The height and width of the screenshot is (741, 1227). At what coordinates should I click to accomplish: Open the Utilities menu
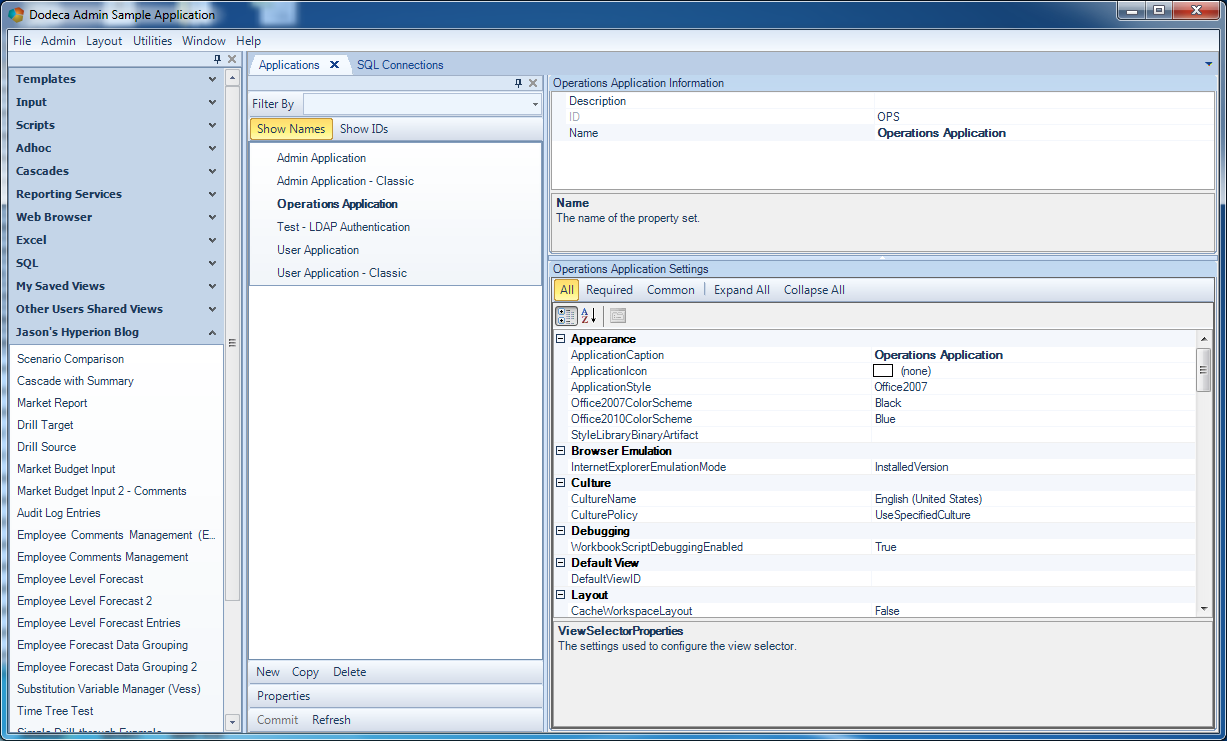click(153, 41)
